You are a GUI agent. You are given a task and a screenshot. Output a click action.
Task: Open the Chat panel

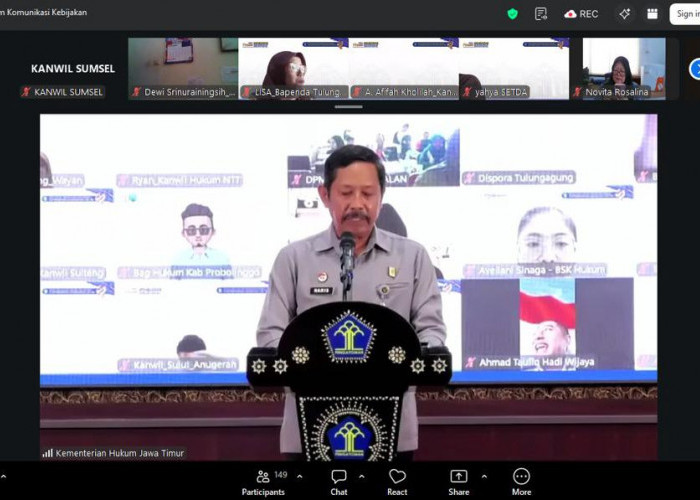[339, 483]
